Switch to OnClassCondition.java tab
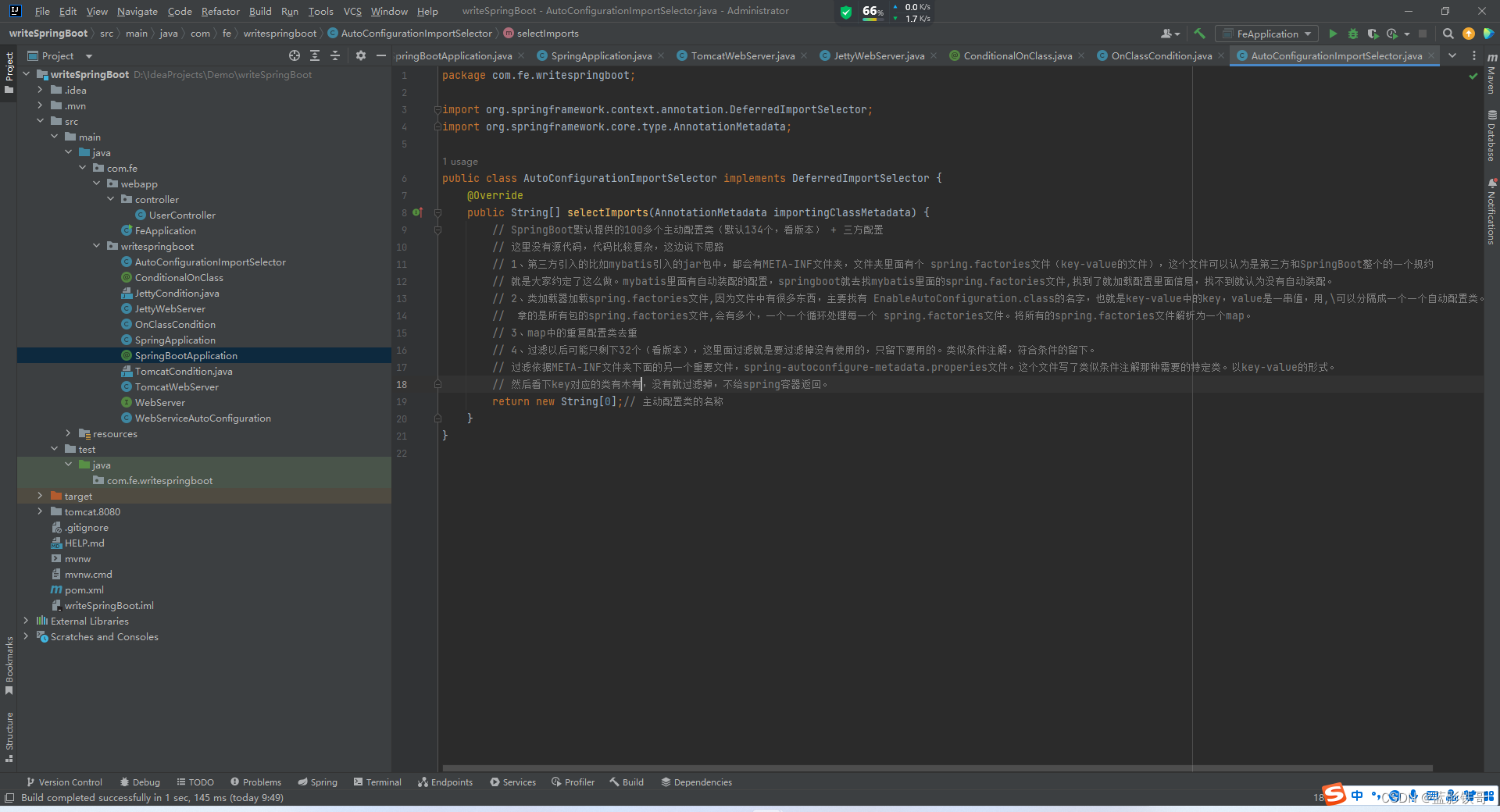This screenshot has height=812, width=1500. 1161,55
